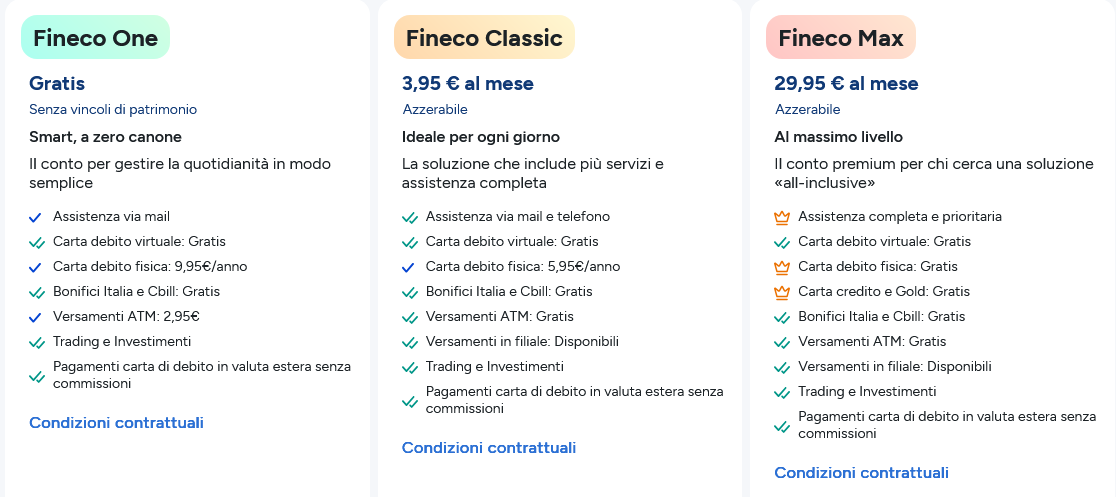Click double-check icon beside Versamenti in filiale in Fineco Classic
Image resolution: width=1116 pixels, height=497 pixels.
[x=409, y=342]
